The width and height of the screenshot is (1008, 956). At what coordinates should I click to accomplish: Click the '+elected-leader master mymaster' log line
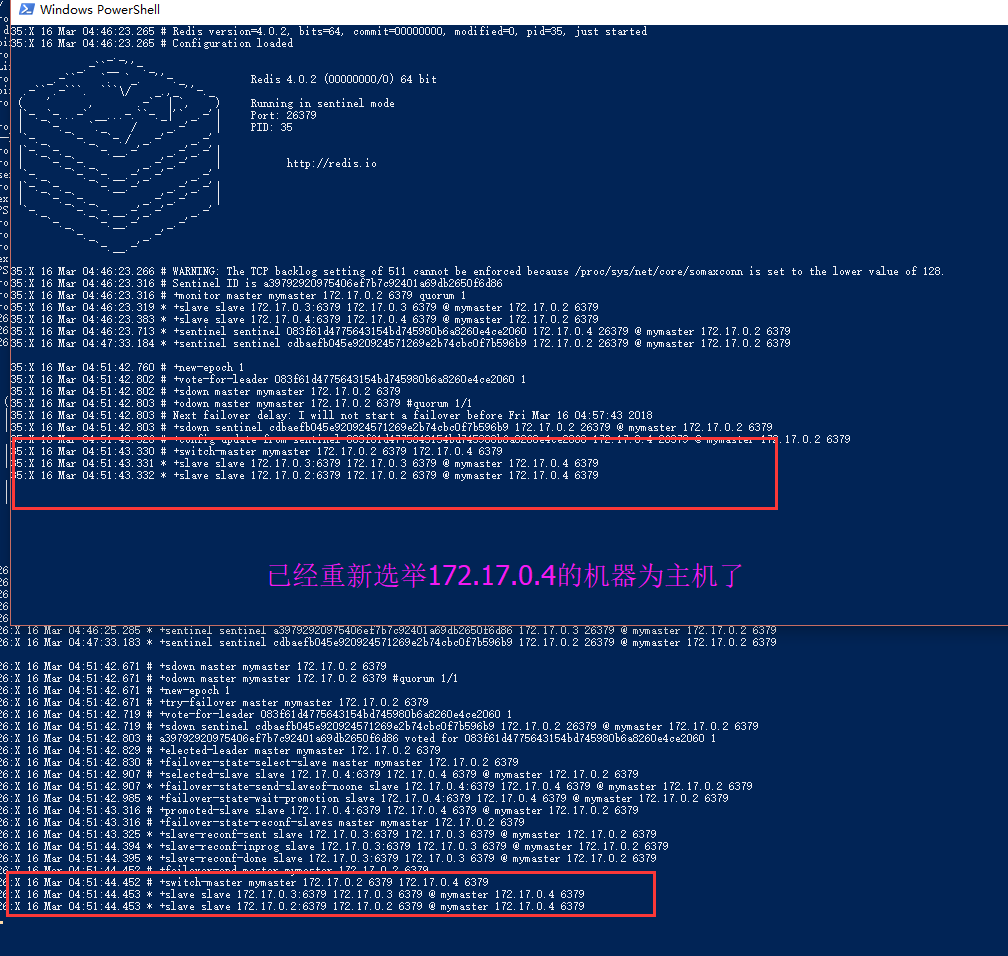point(220,750)
